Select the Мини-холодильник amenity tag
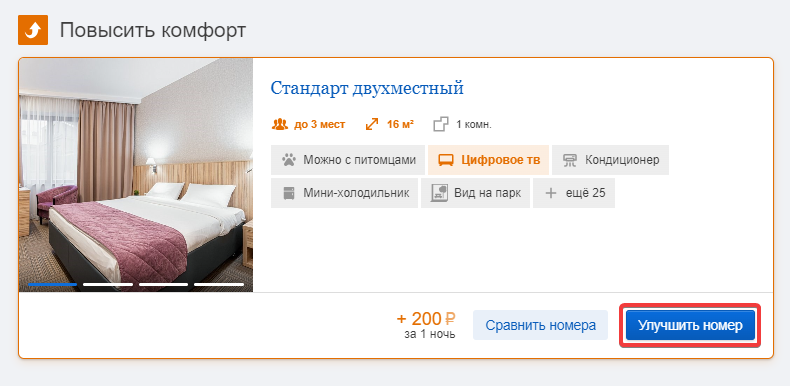Viewport: 790px width, 386px height. [344, 193]
